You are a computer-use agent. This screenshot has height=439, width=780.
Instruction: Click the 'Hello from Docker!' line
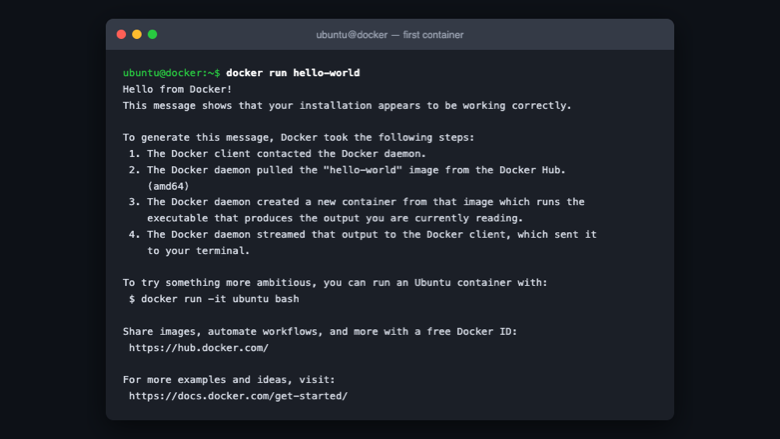[x=177, y=89]
